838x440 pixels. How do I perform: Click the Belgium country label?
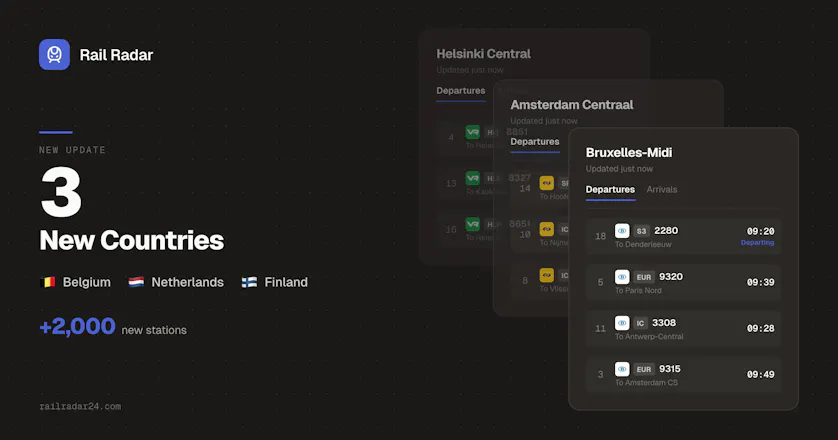[x=87, y=282]
